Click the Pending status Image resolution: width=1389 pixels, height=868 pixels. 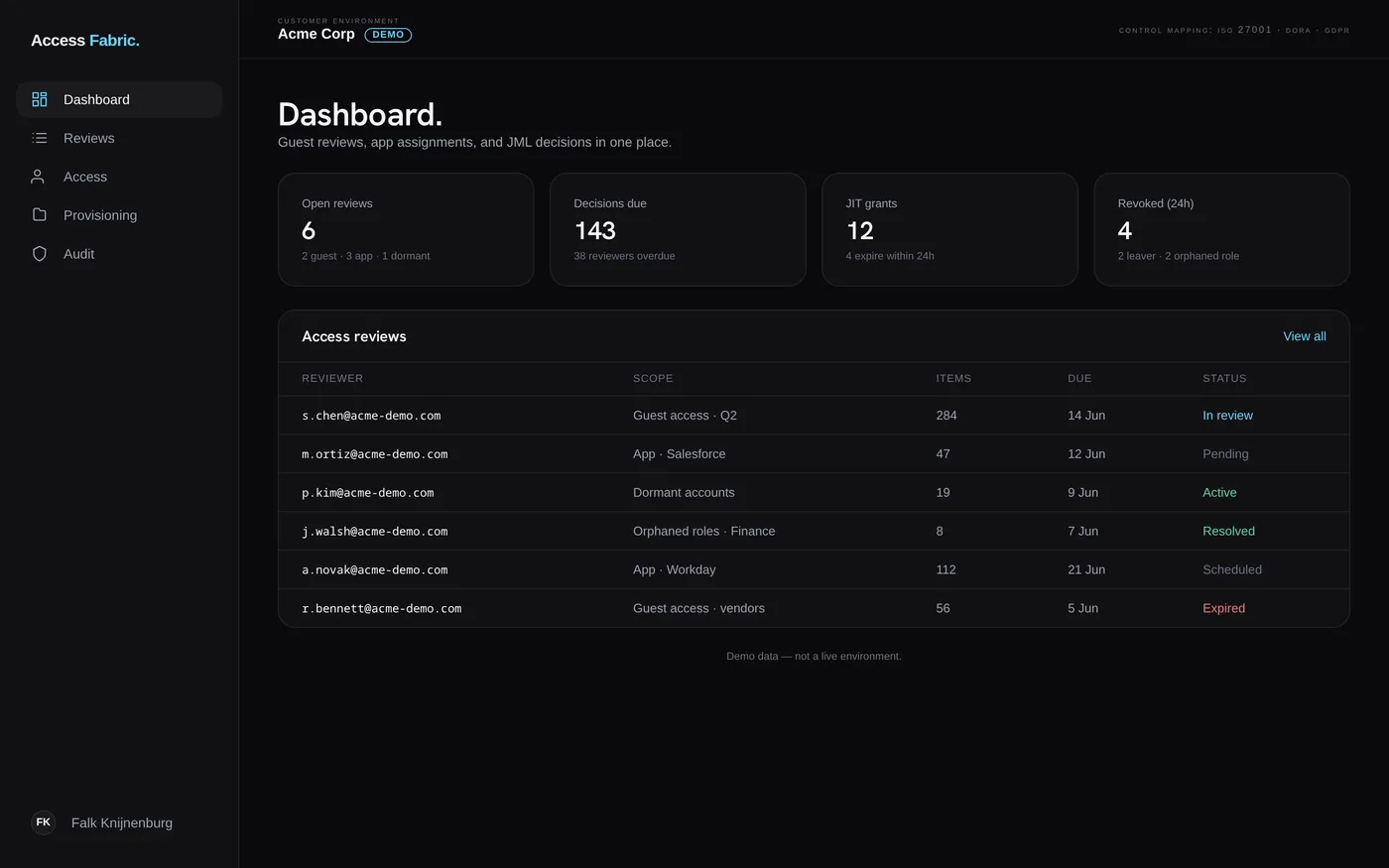(x=1225, y=454)
